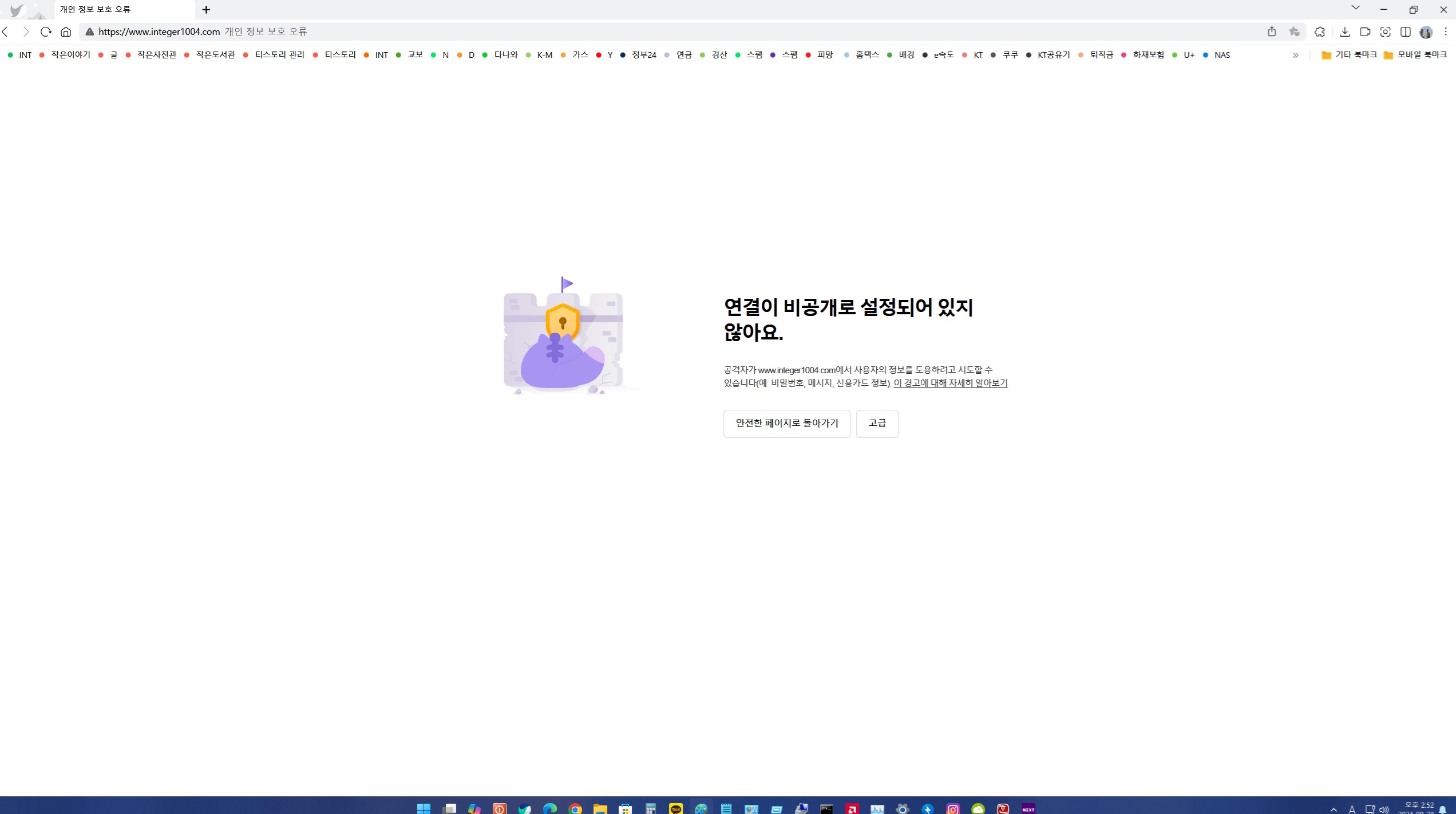This screenshot has height=814, width=1456.
Task: Click 안전한 페이지로 돌아가기 button
Action: coord(786,423)
